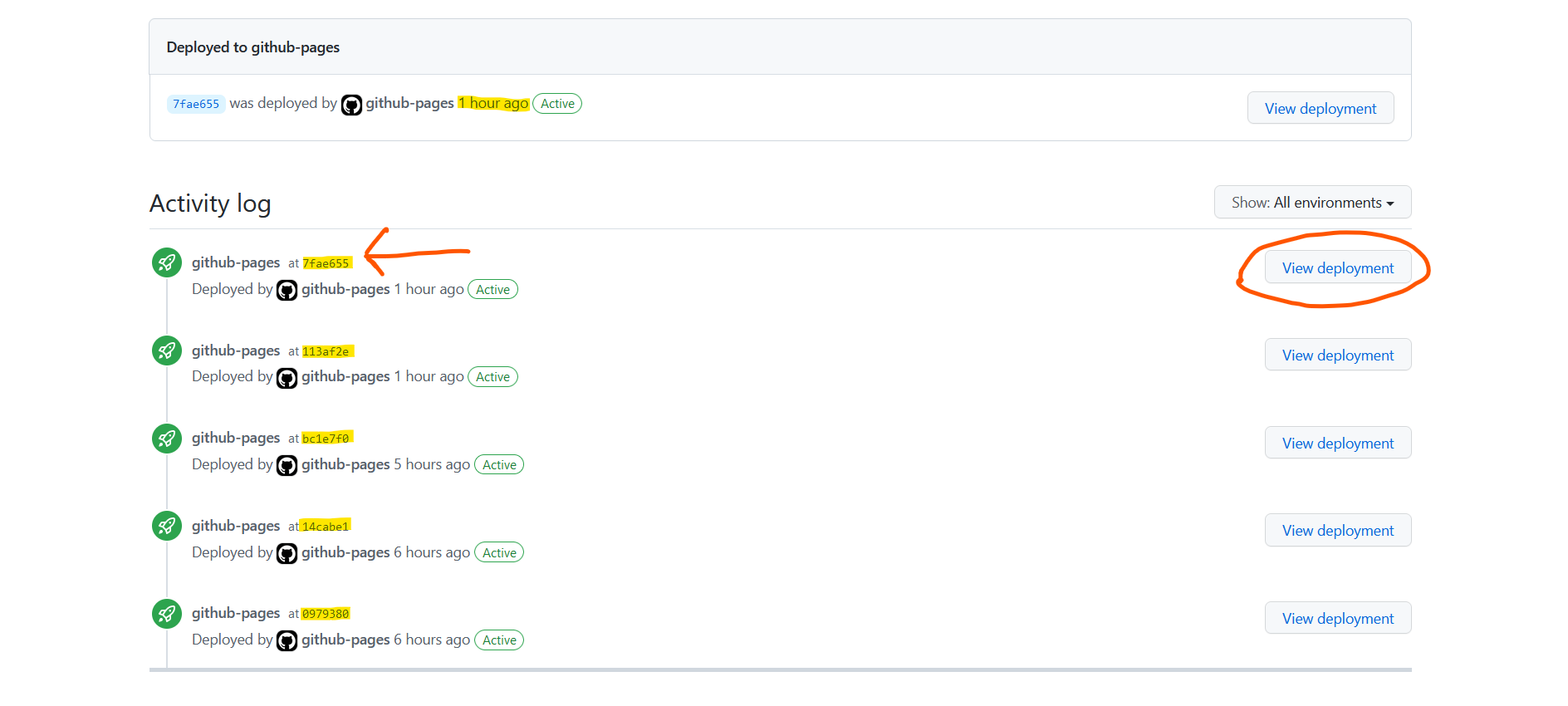Click rocket icon for 113af2e deployment
Image resolution: width=1568 pixels, height=706 pixels.
pyautogui.click(x=167, y=351)
